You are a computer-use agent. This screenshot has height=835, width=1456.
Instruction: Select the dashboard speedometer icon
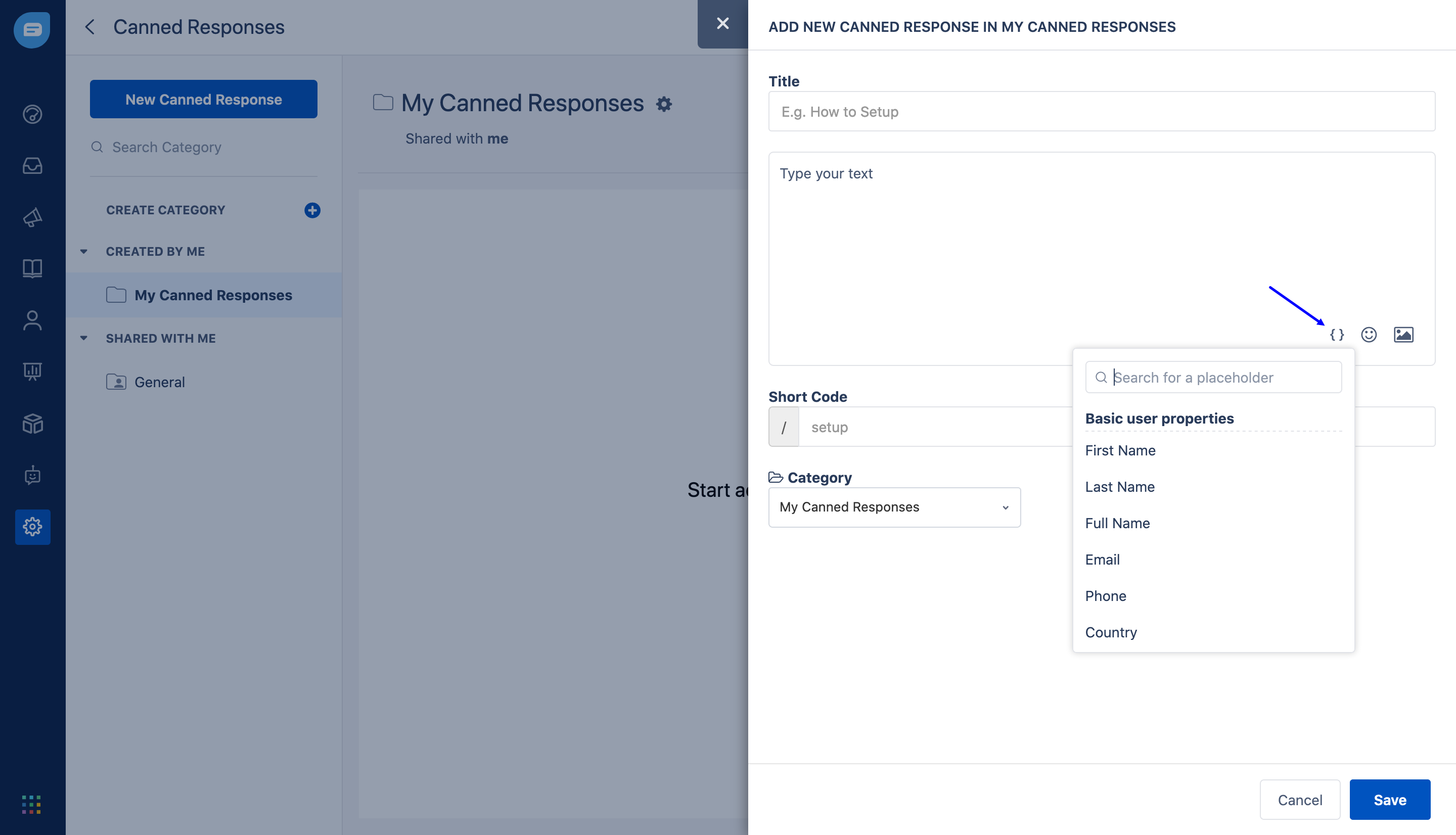click(x=32, y=114)
